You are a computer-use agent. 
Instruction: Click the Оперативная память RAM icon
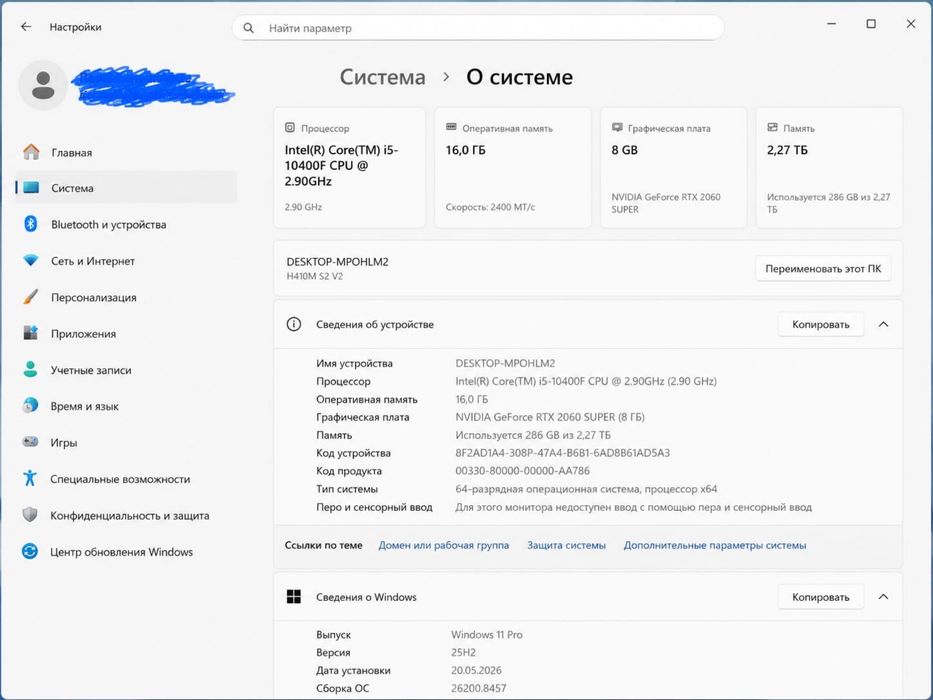451,127
